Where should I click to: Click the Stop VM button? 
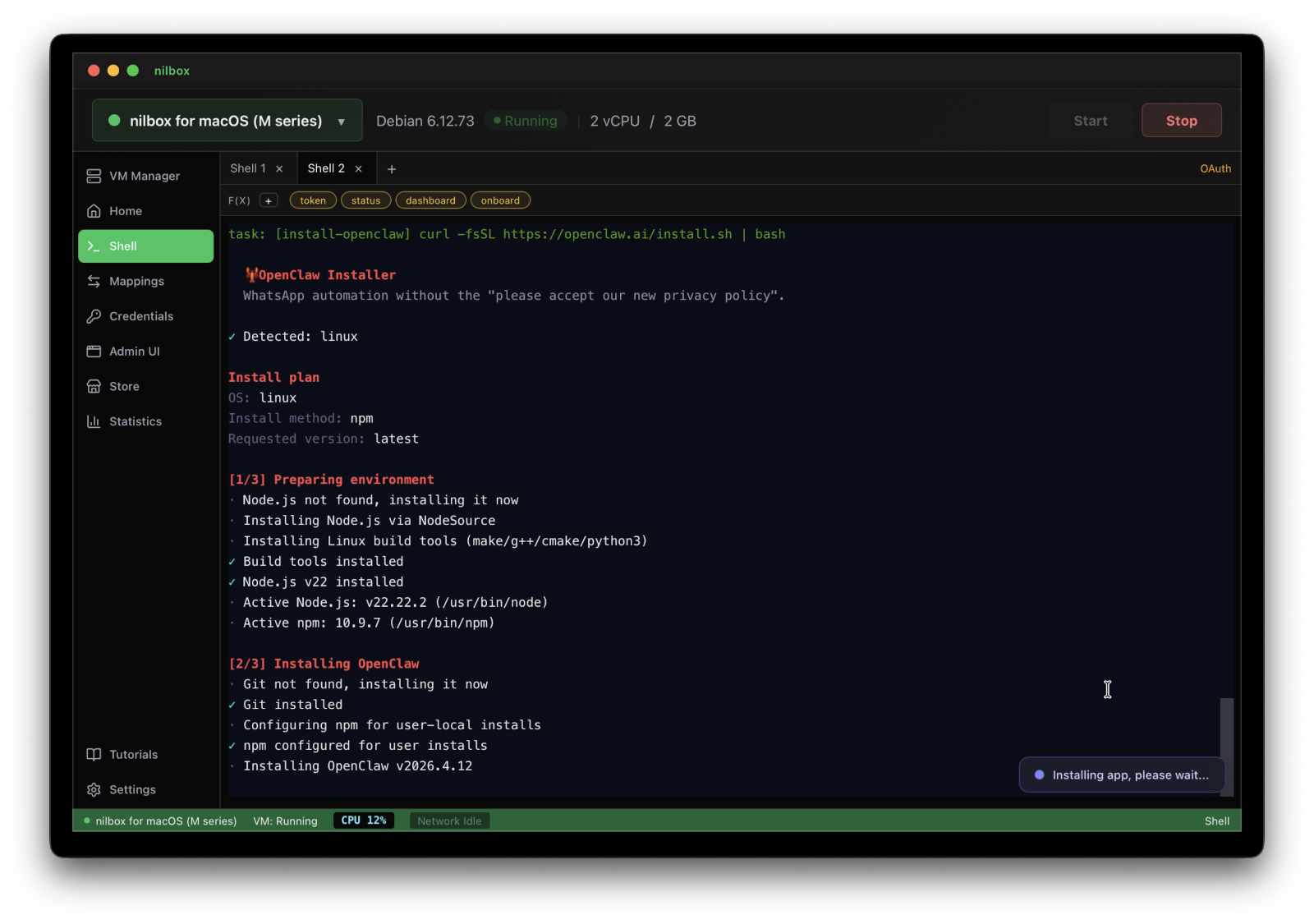pos(1181,121)
